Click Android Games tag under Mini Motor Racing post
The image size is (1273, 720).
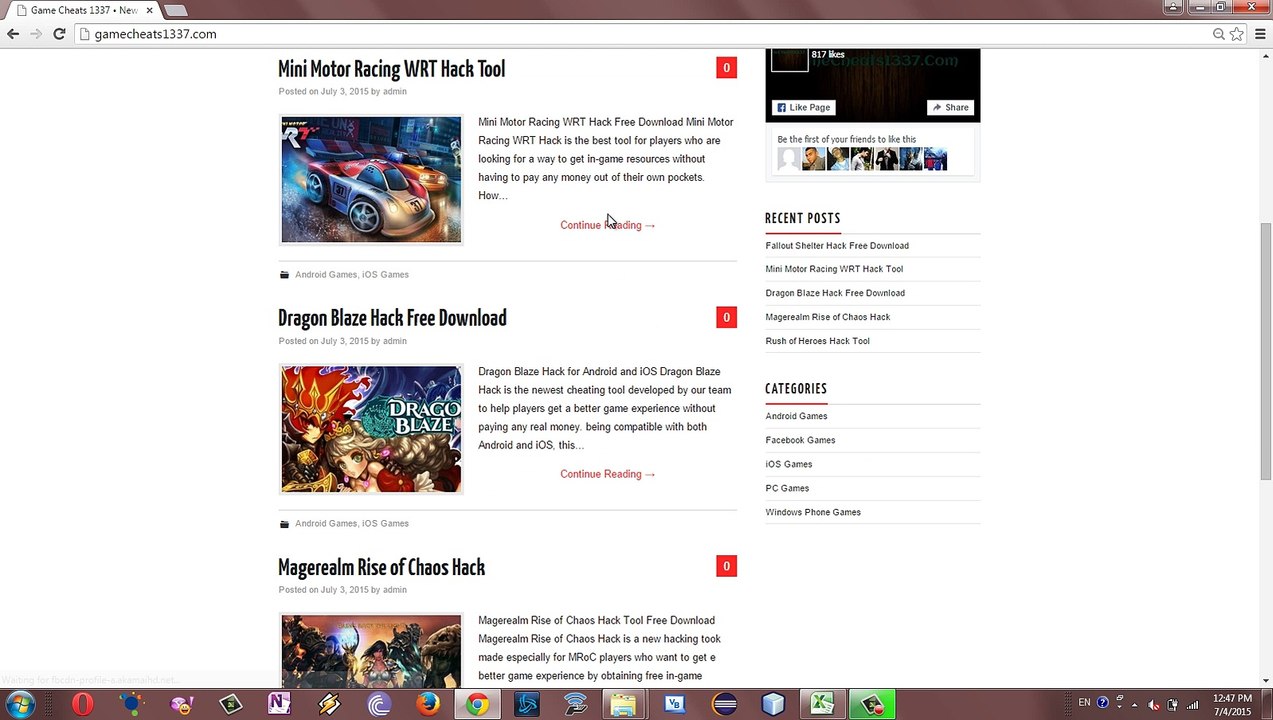click(325, 274)
